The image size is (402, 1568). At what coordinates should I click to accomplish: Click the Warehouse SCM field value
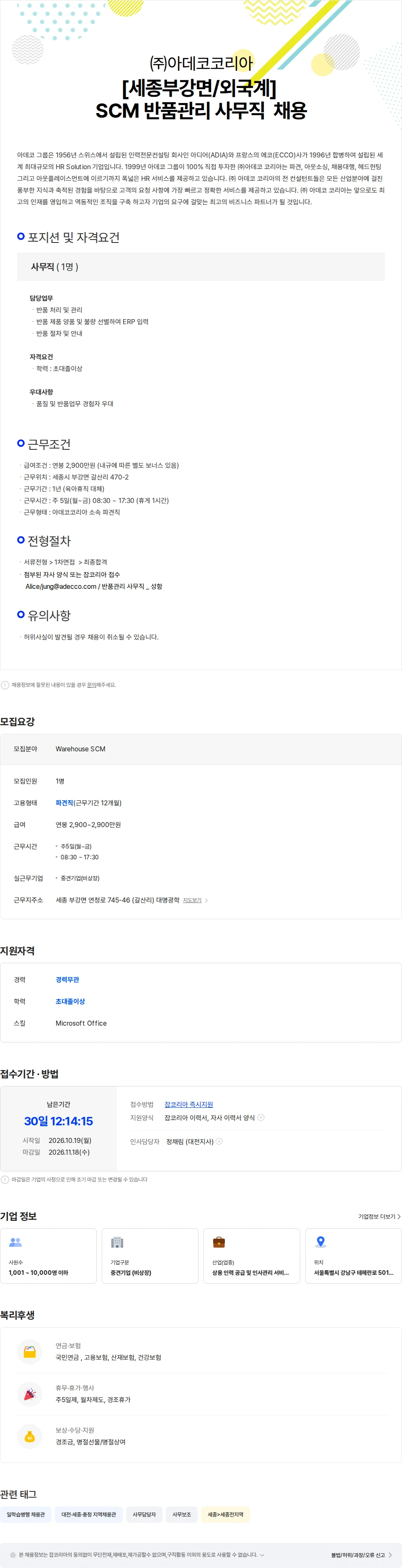coord(80,749)
